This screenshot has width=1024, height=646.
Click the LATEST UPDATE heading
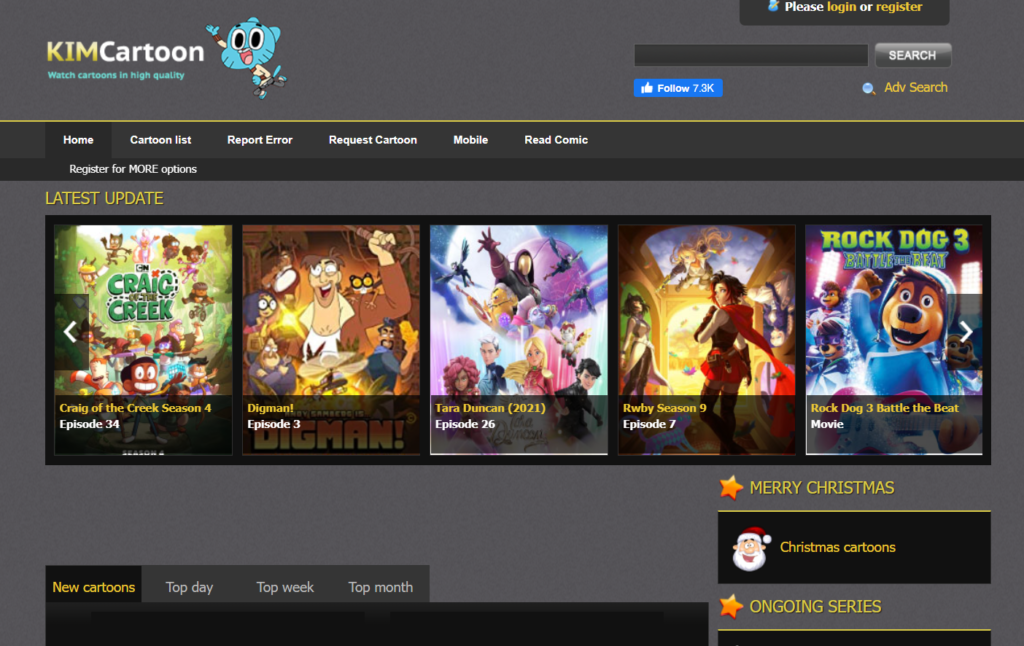point(104,199)
